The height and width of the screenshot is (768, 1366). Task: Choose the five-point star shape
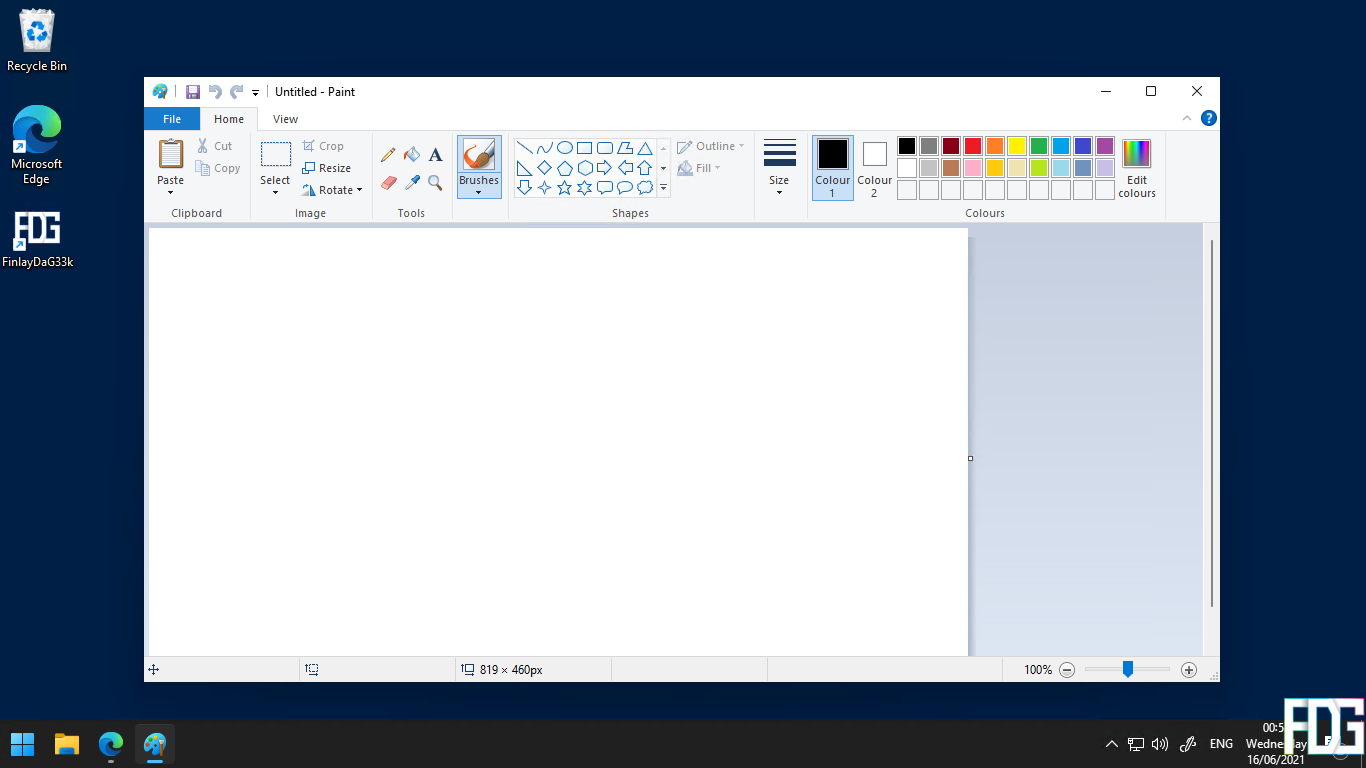[x=564, y=188]
